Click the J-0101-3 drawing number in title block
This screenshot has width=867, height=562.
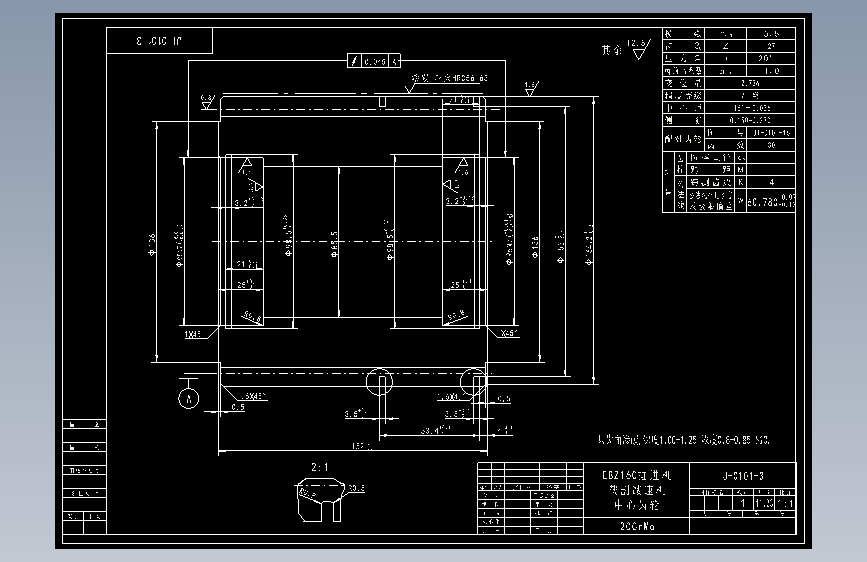[743, 476]
